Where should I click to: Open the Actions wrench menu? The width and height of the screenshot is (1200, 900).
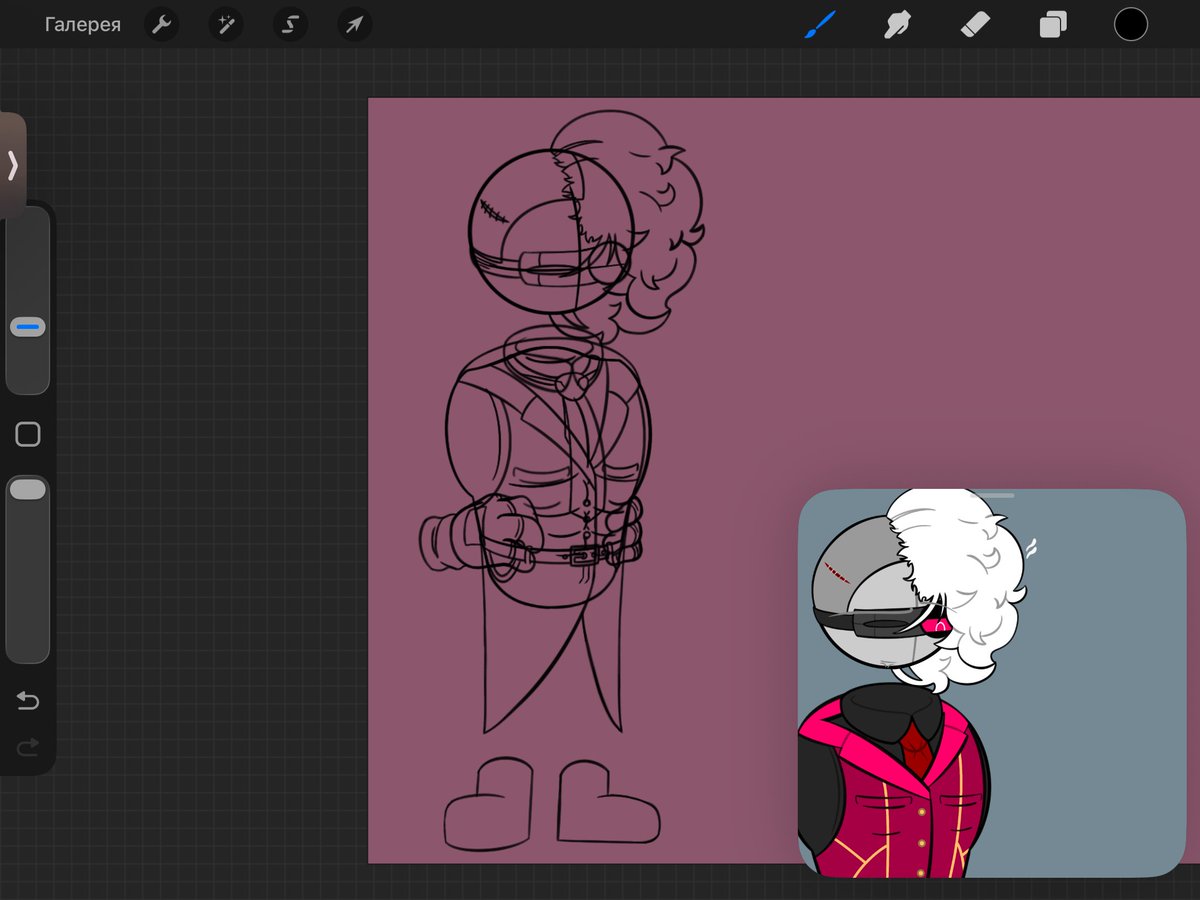(x=161, y=24)
